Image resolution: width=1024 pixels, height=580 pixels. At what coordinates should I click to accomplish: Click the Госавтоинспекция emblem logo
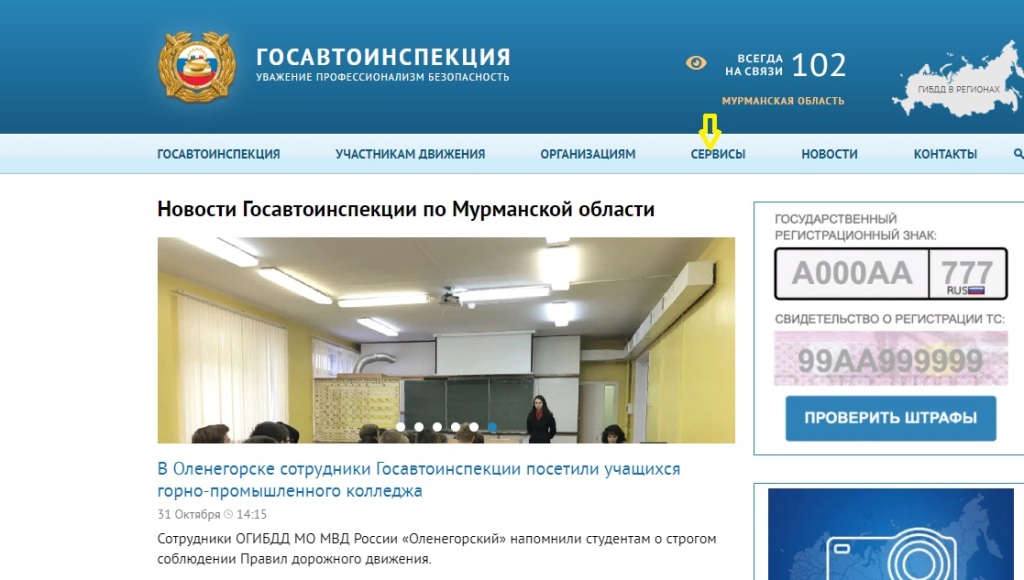[196, 66]
